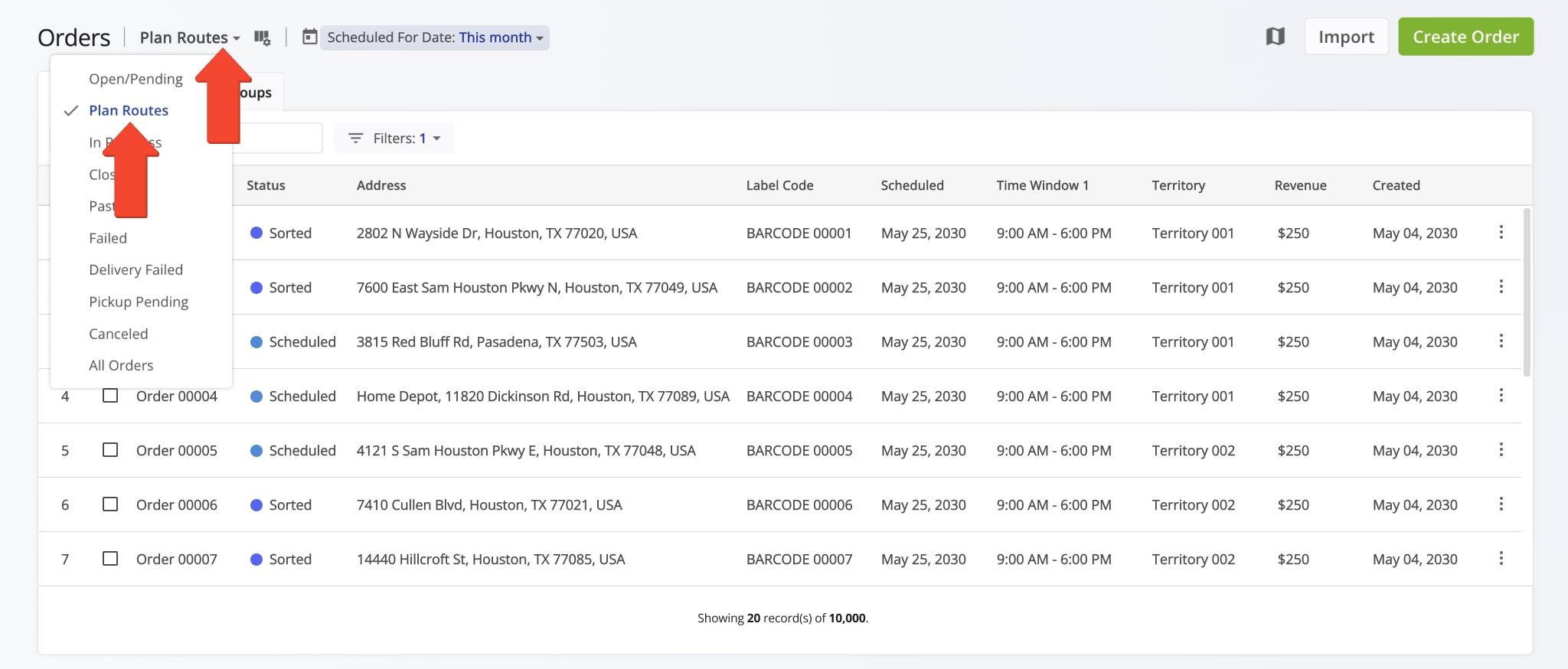Viewport: 1568px width, 669px height.
Task: Click the filter lines icon in Filters button
Action: (355, 139)
